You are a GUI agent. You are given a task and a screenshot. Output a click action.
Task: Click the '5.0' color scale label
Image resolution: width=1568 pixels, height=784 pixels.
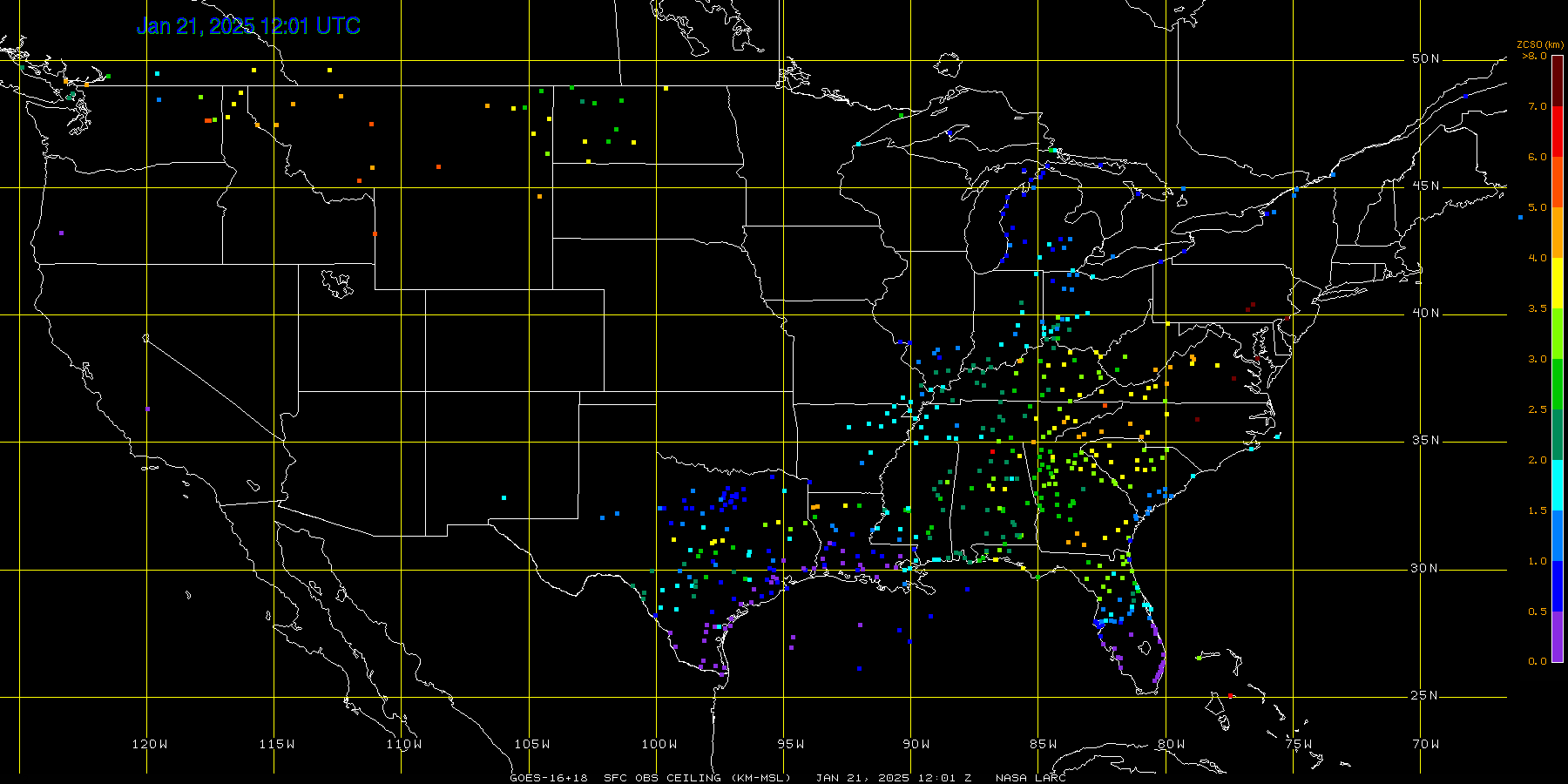[x=1538, y=207]
